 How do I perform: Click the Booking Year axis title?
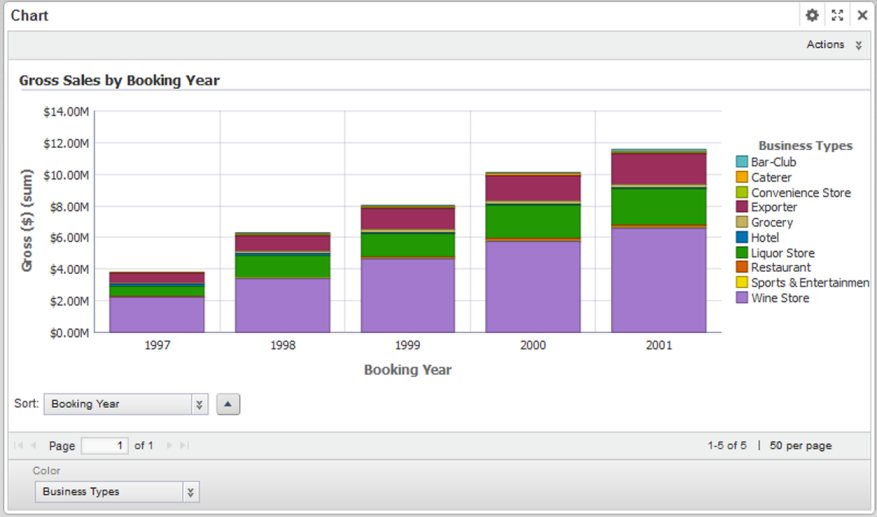point(408,370)
